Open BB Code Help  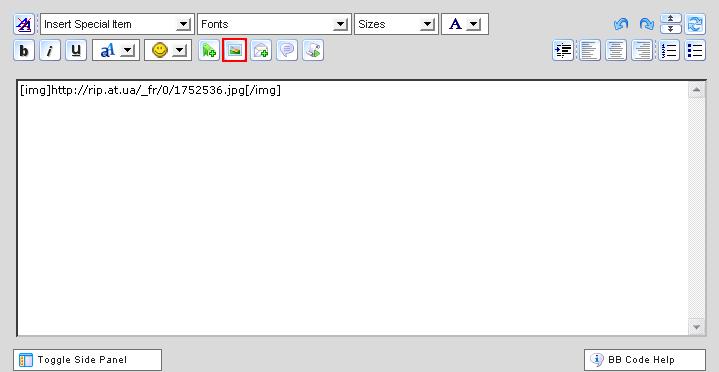[645, 360]
